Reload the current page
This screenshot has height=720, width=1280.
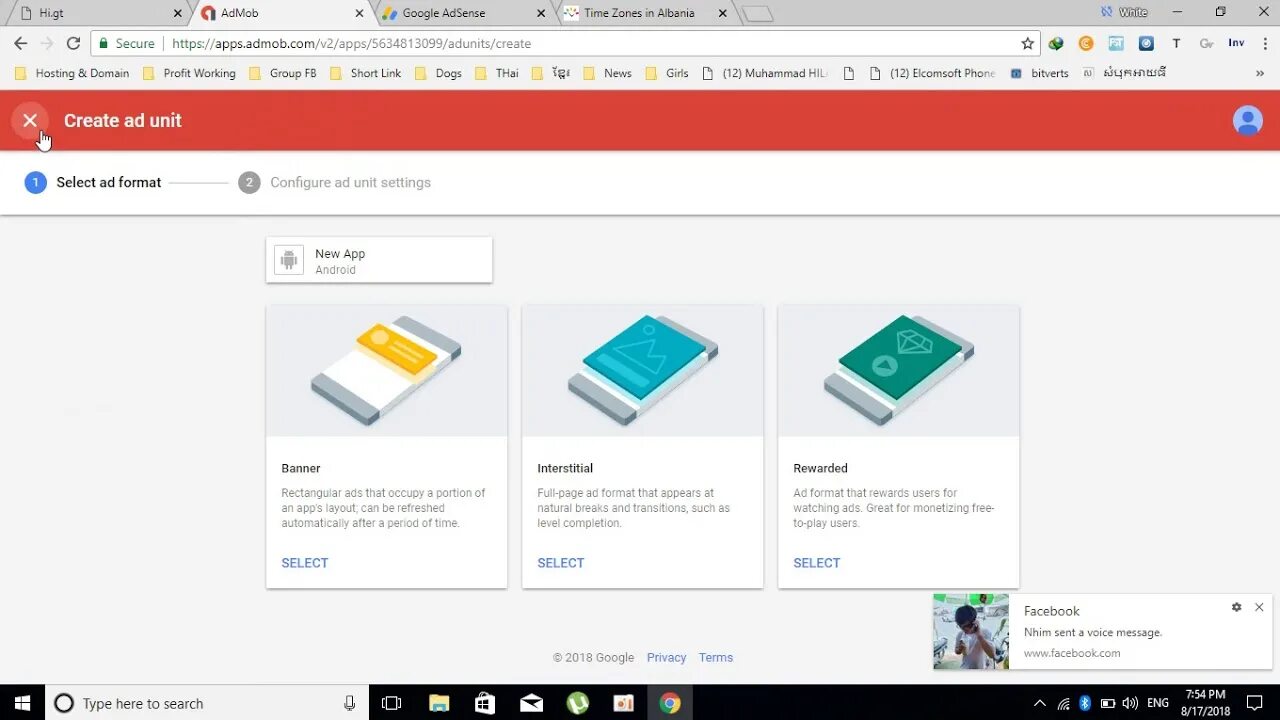point(73,43)
